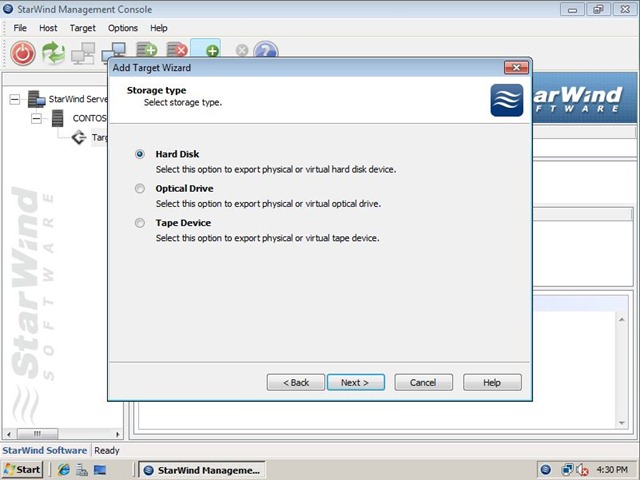640x480 pixels.
Task: Collapse the StarWind Servers tree node
Action: point(14,99)
